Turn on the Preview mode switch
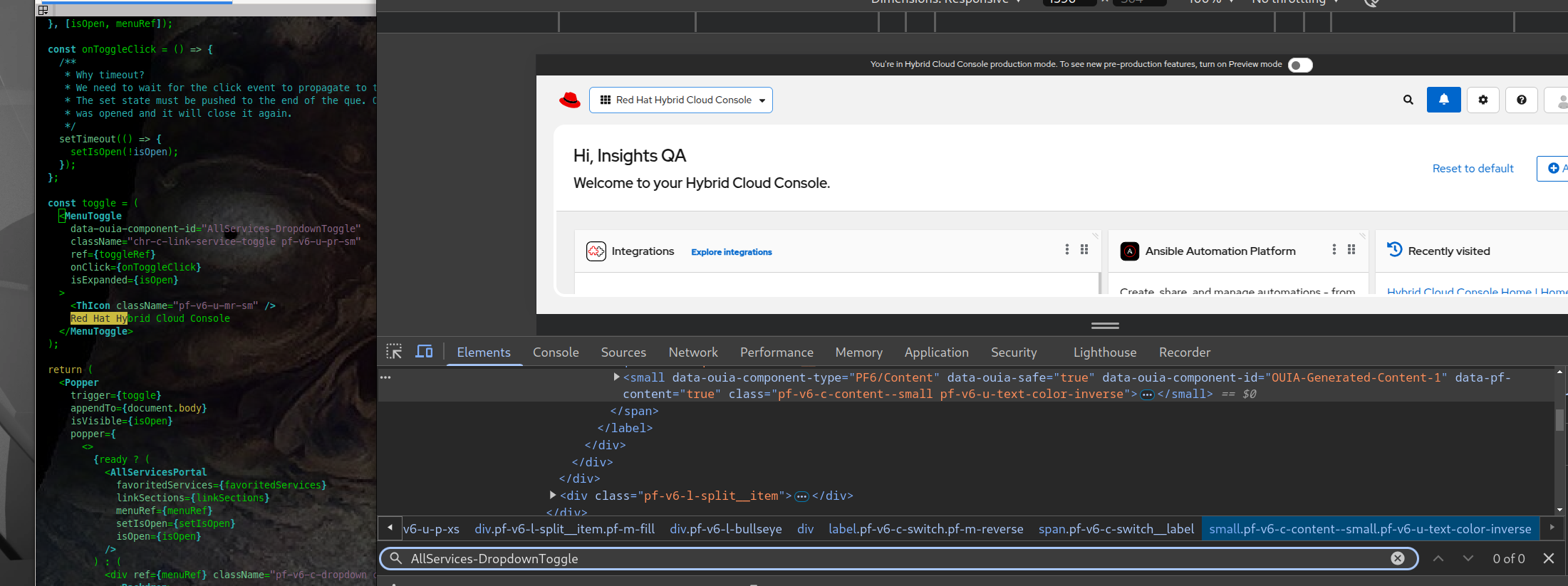Image resolution: width=1568 pixels, height=586 pixels. 1300,66
